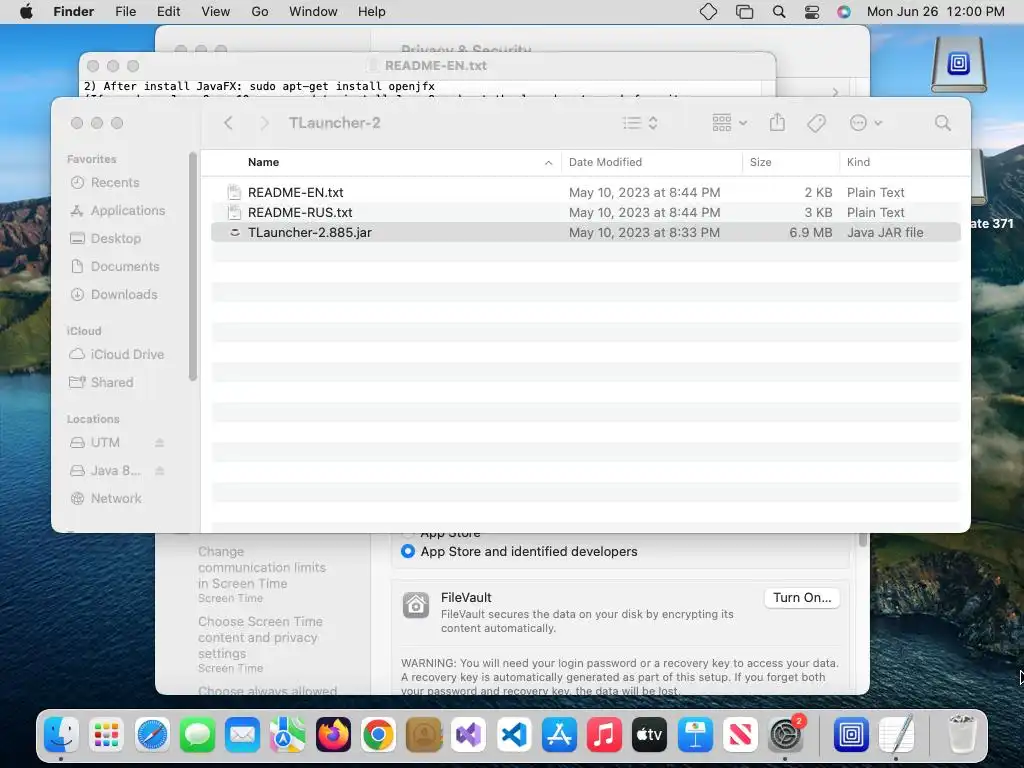Open Apple menu
The image size is (1024, 768).
(26, 12)
